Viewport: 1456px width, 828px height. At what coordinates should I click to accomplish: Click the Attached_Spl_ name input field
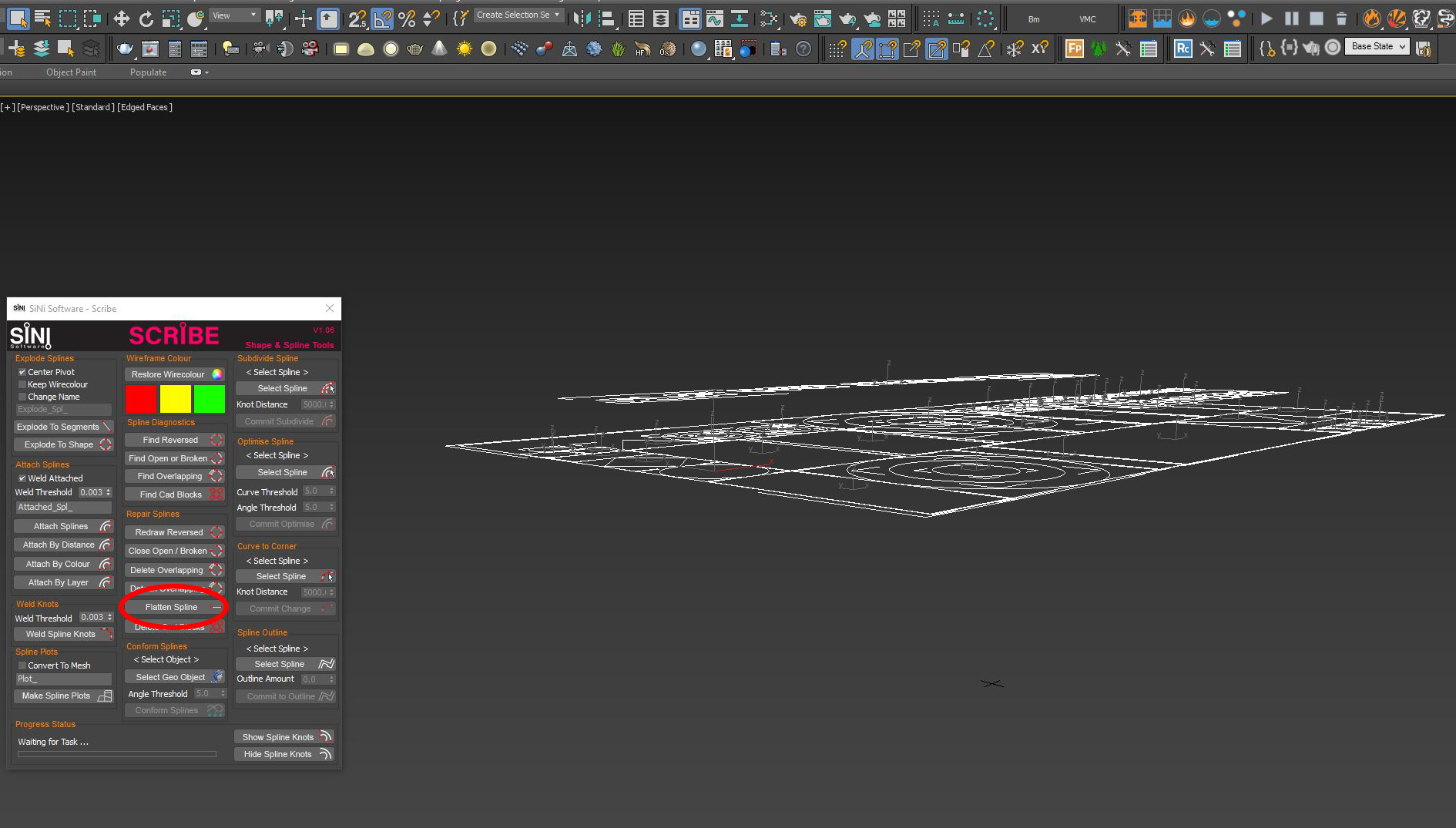tap(64, 507)
